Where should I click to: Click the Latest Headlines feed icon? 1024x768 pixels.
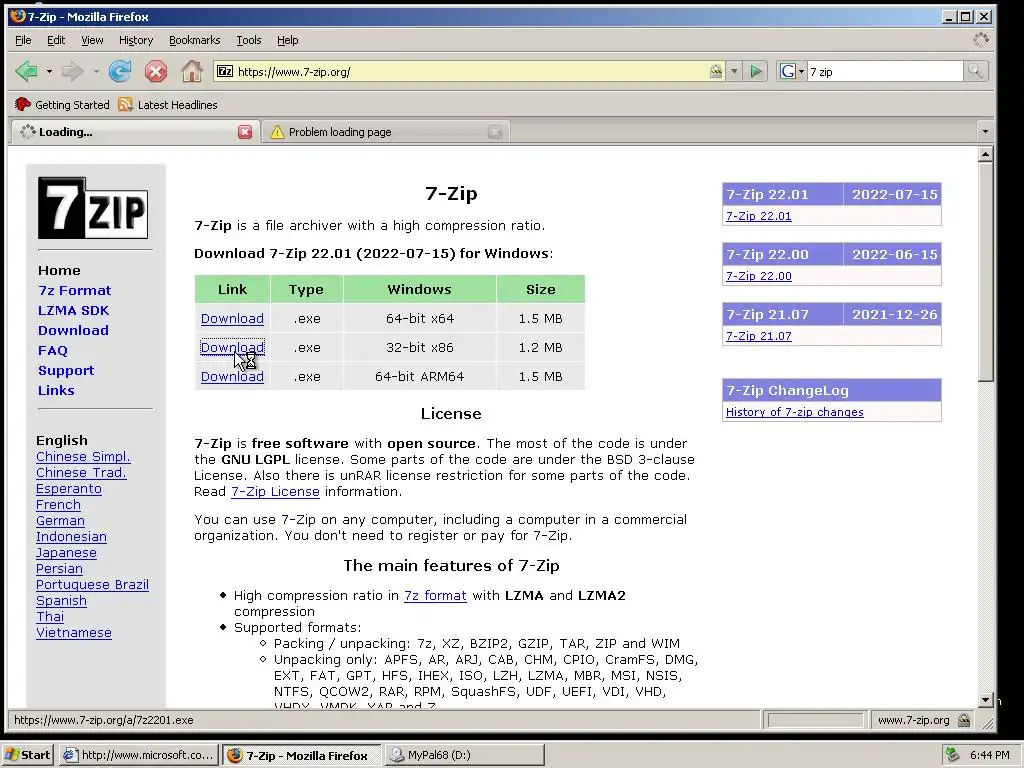pos(125,104)
